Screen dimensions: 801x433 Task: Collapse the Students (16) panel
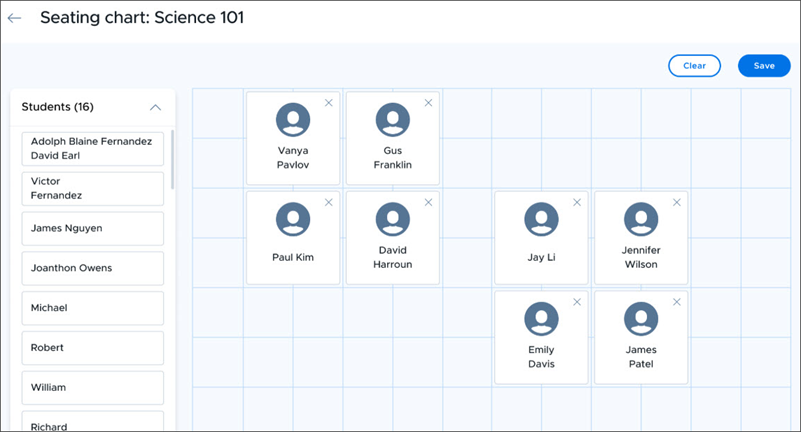pos(155,107)
